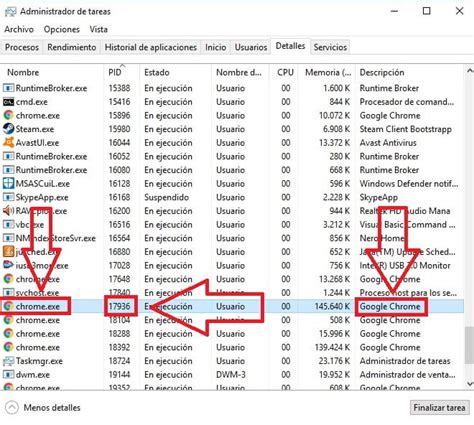Click the Chrome icon on PID 18392 row
The image size is (474, 425).
pyautogui.click(x=8, y=347)
